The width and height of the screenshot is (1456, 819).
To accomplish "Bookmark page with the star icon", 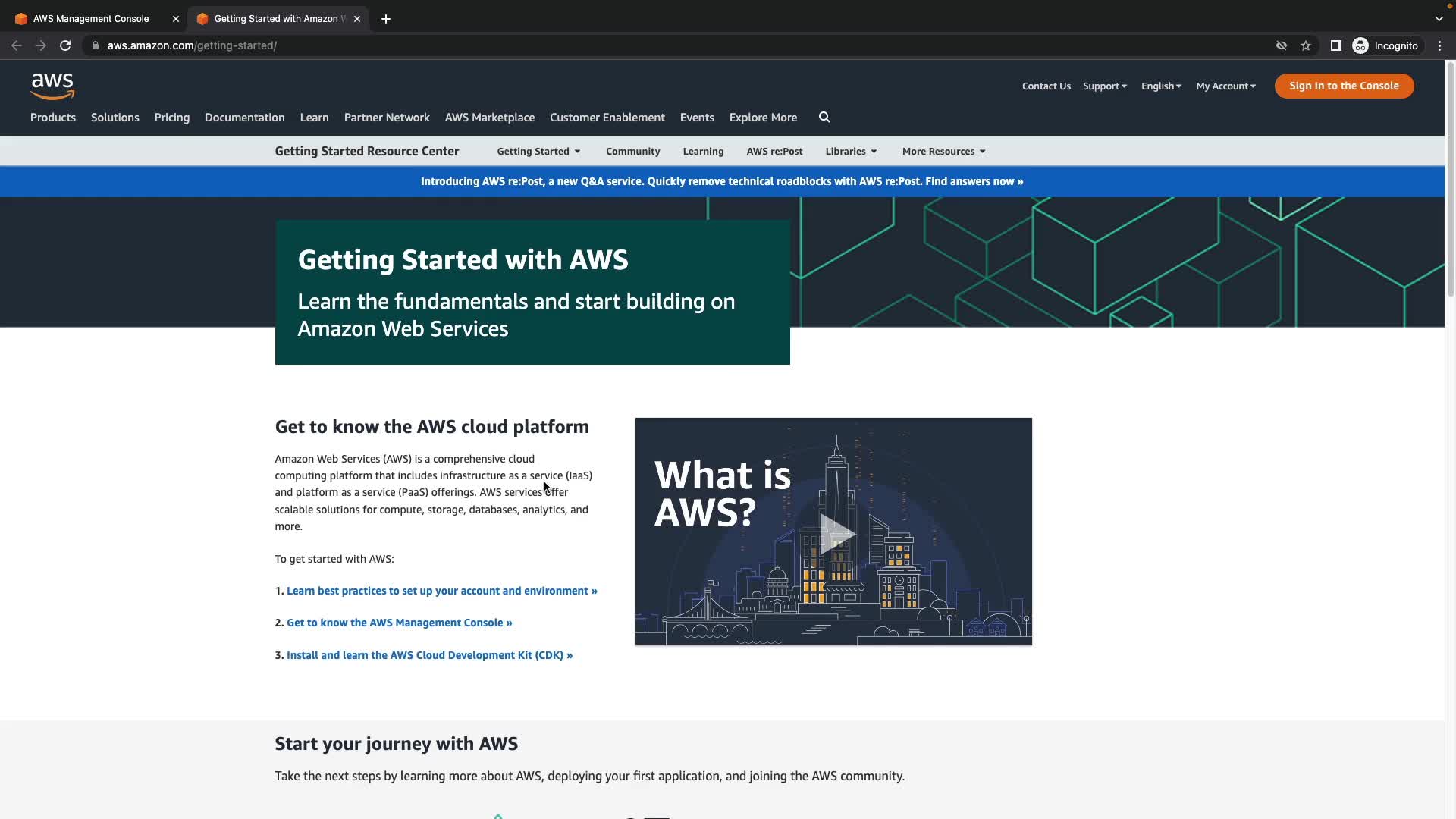I will click(1306, 45).
